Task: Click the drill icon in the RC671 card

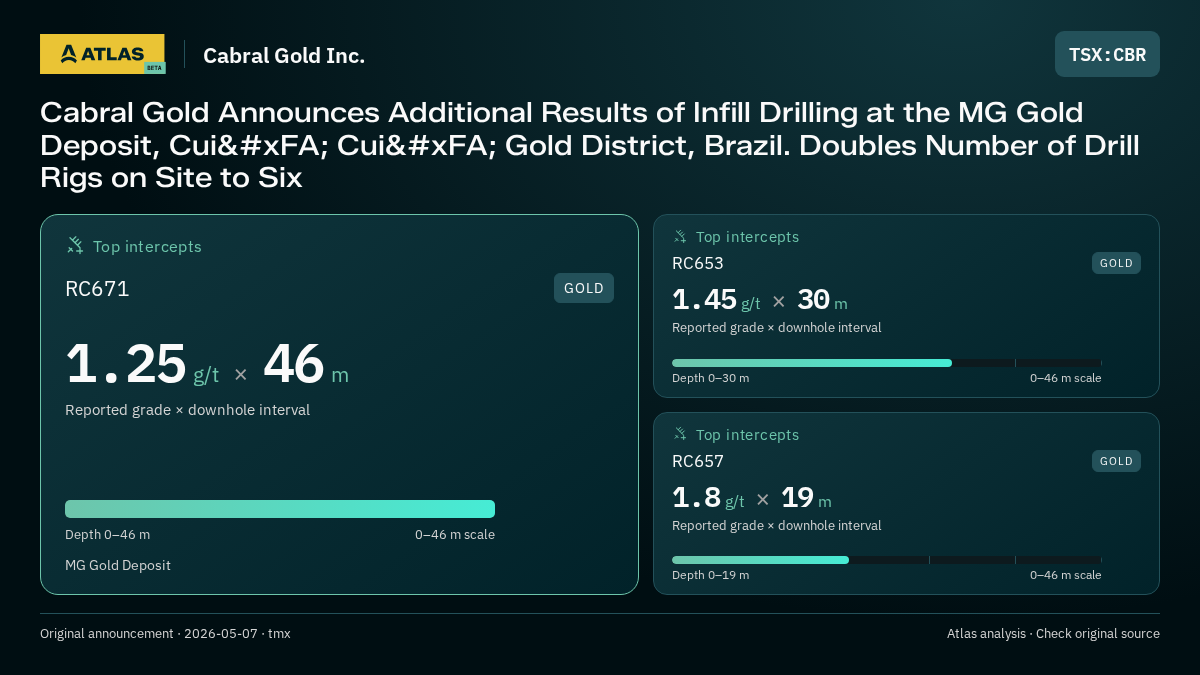Action: point(75,245)
